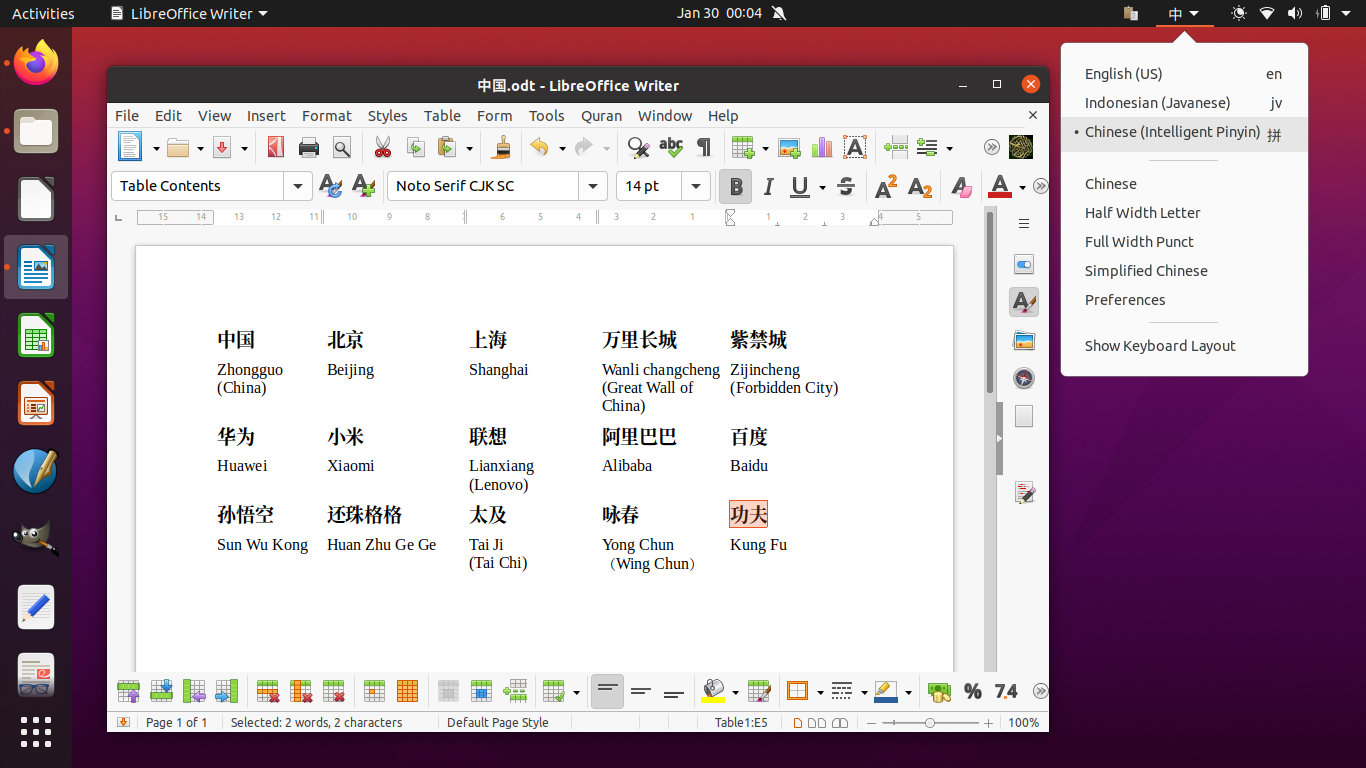Open the Tools menu
This screenshot has width=1366, height=768.
tap(546, 116)
